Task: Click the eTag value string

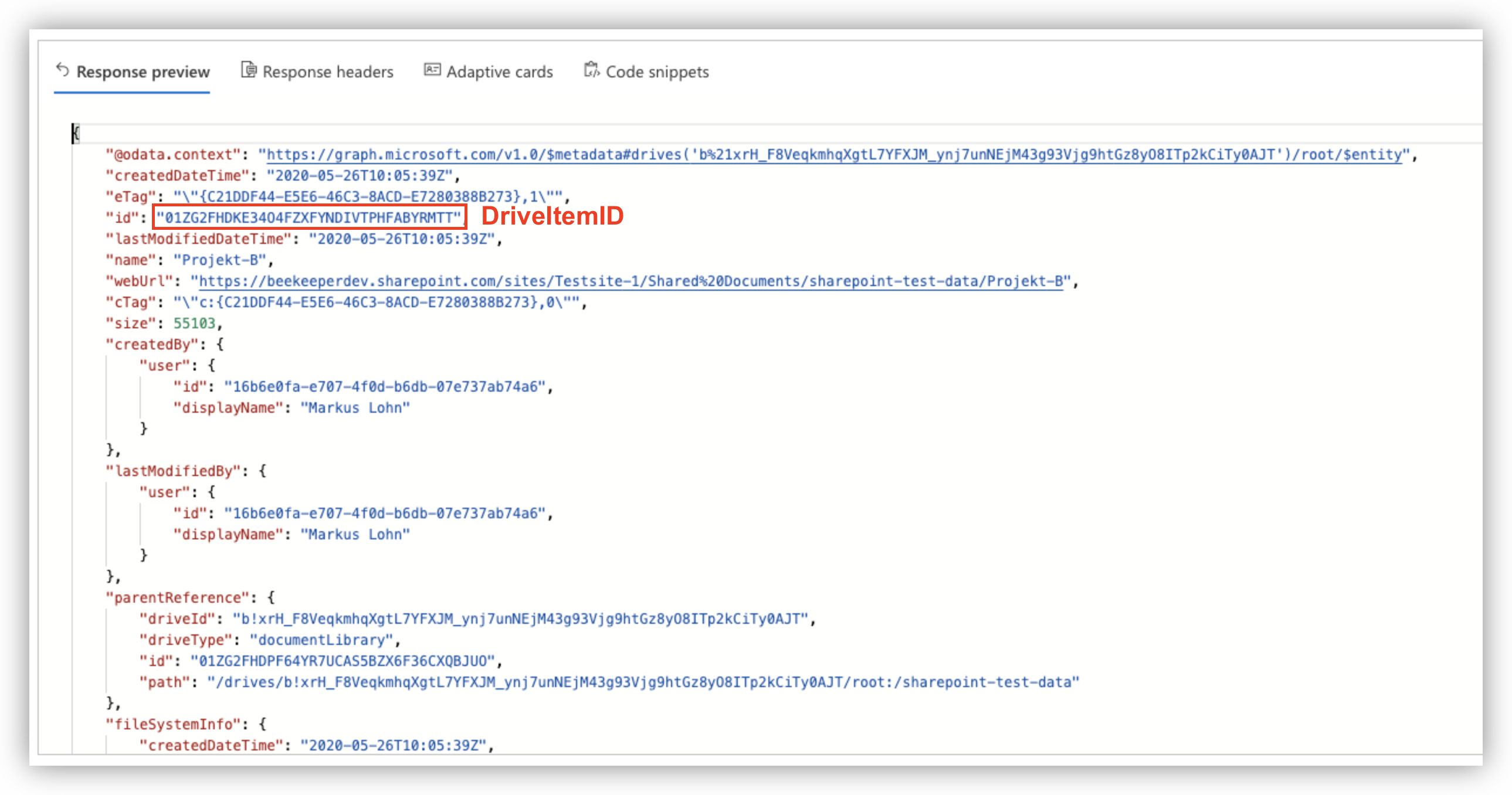Action: [369, 196]
